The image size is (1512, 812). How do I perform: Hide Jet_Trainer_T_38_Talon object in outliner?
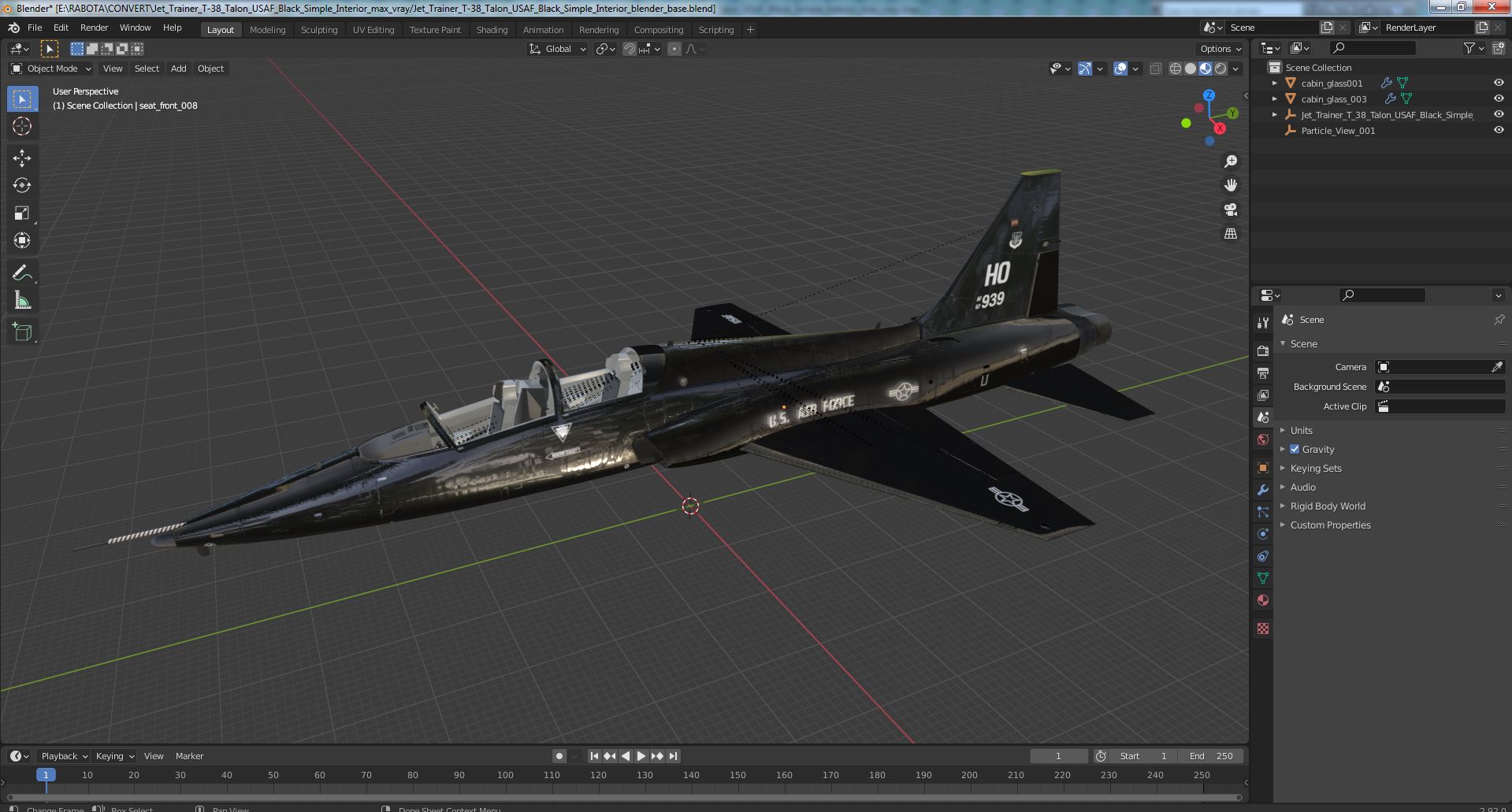click(x=1499, y=114)
